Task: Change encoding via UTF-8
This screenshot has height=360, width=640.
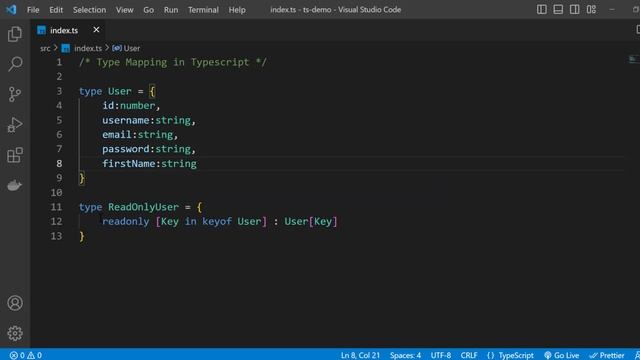Action: point(441,355)
